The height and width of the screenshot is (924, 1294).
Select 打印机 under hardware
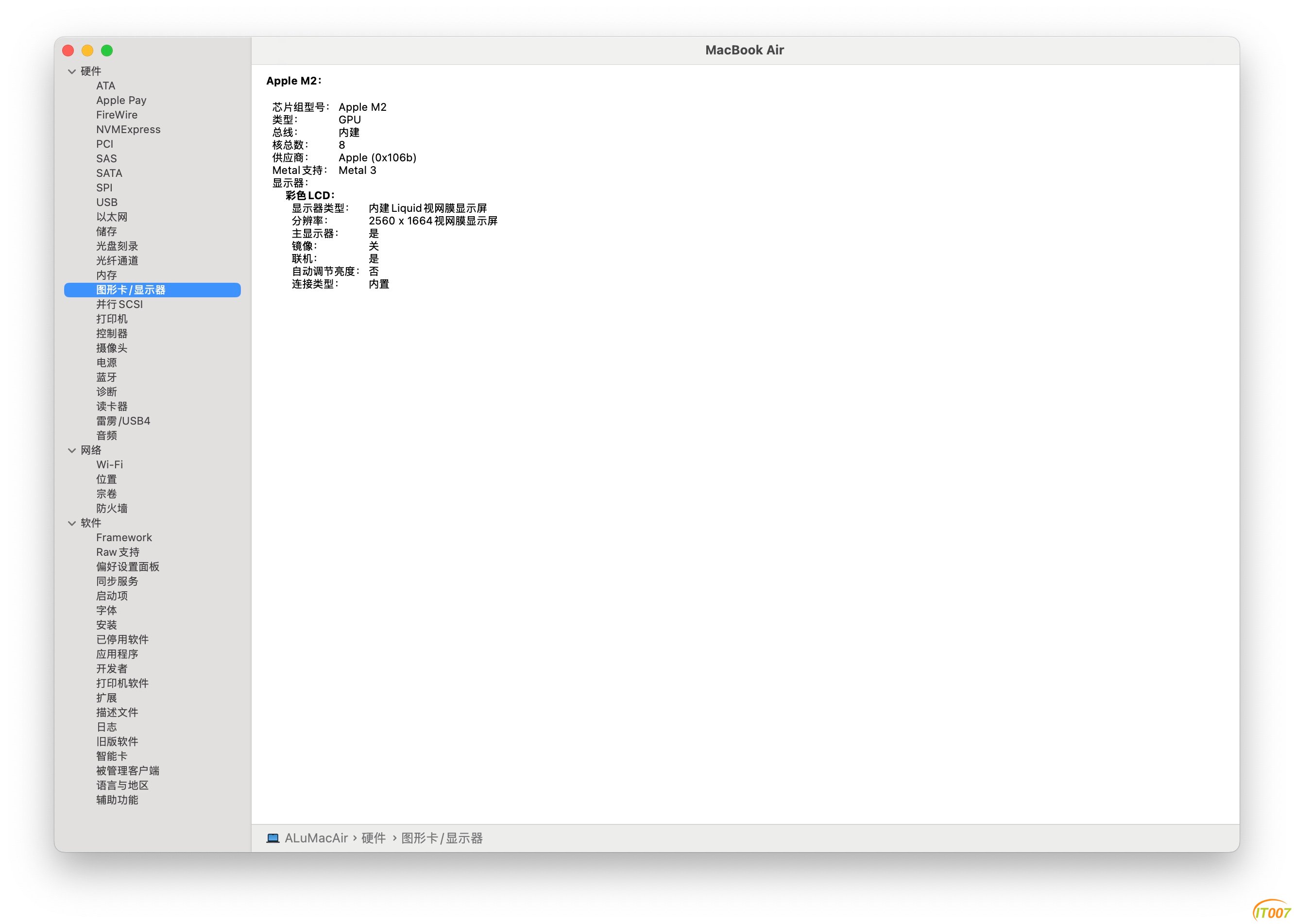(112, 319)
